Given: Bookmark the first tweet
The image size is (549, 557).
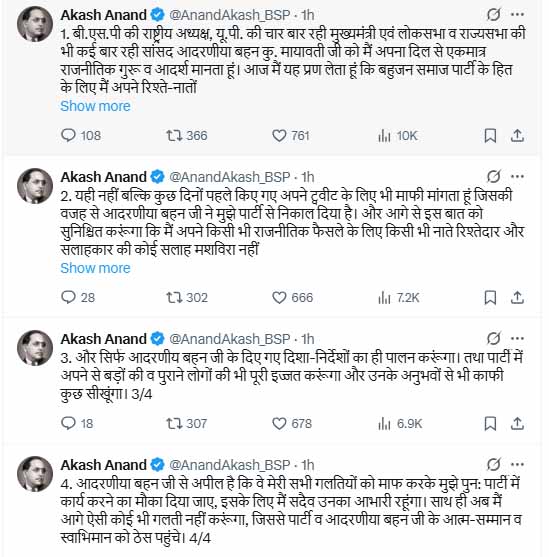Looking at the screenshot, I should point(490,136).
